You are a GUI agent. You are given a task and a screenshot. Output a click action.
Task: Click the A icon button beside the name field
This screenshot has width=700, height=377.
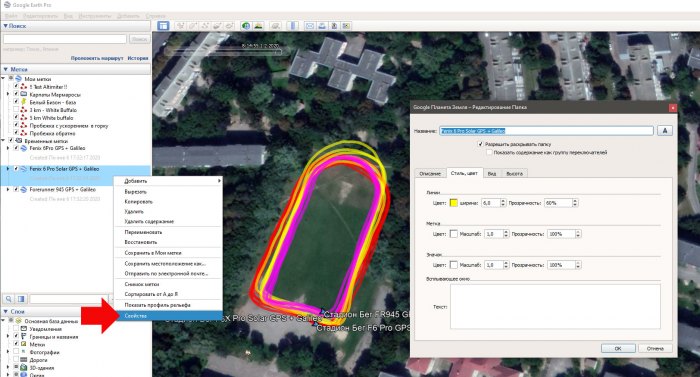[x=665, y=130]
